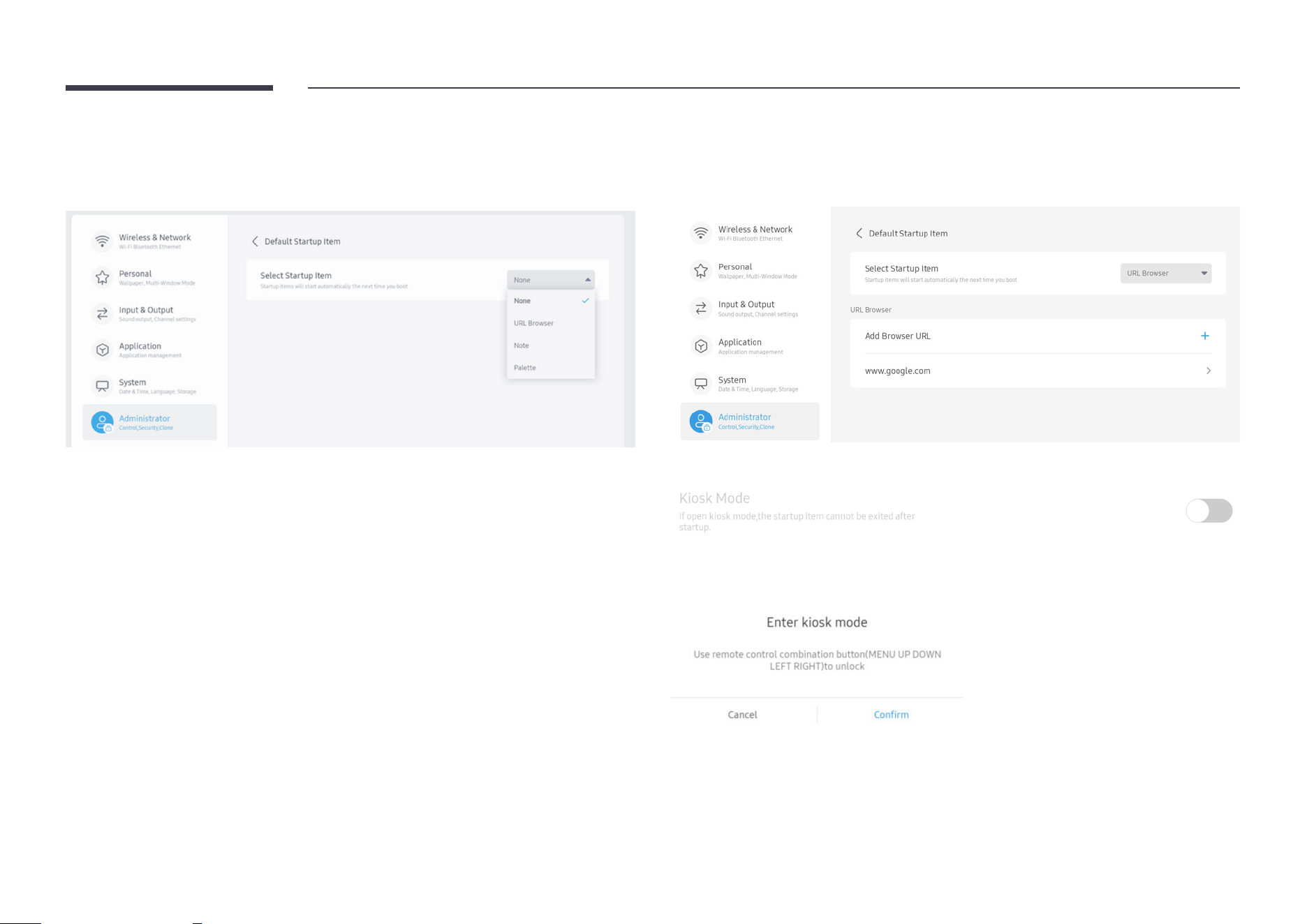Click Confirm in kiosk mode dialog

(891, 715)
